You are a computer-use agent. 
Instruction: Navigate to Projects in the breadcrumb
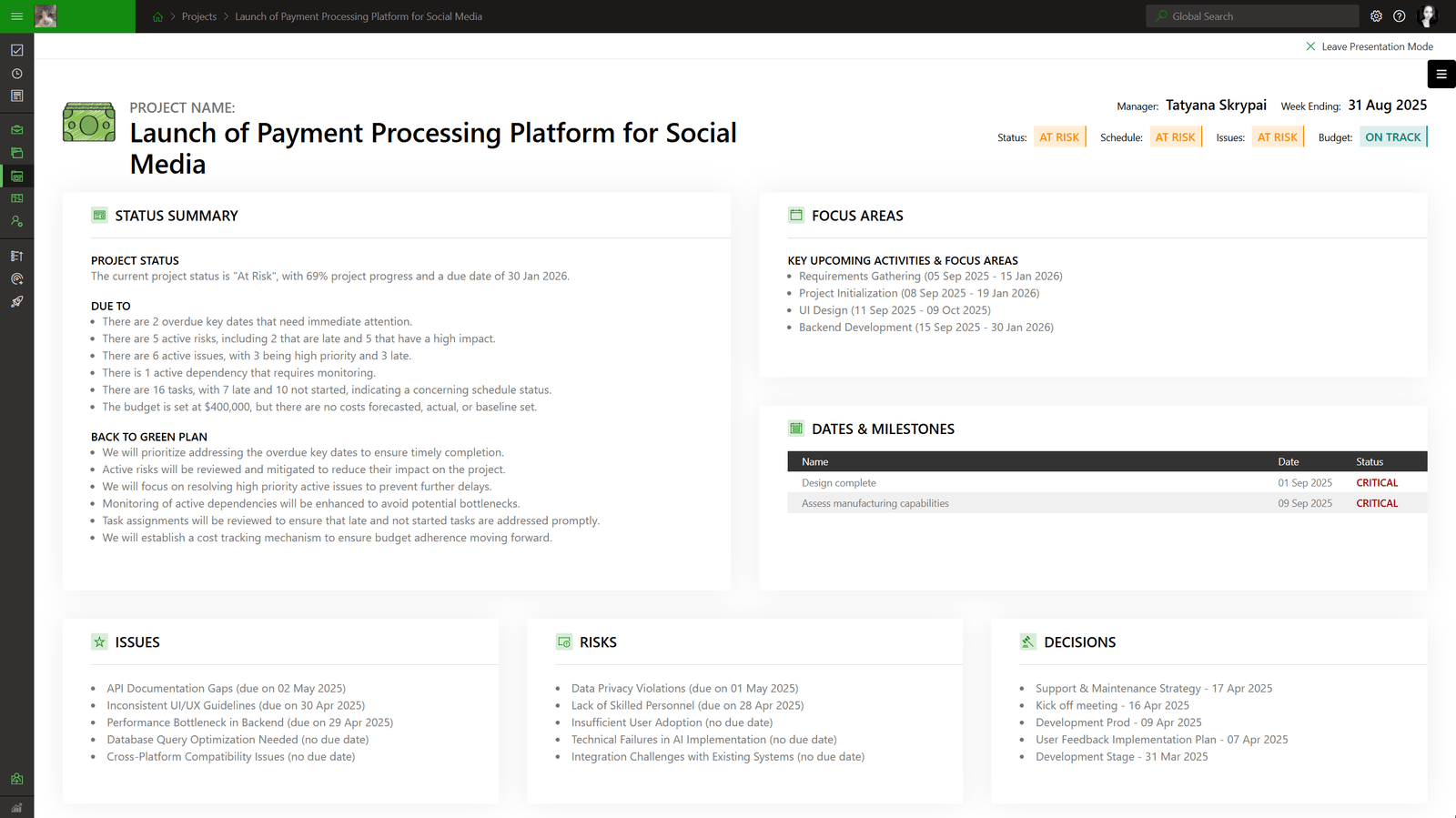(199, 16)
